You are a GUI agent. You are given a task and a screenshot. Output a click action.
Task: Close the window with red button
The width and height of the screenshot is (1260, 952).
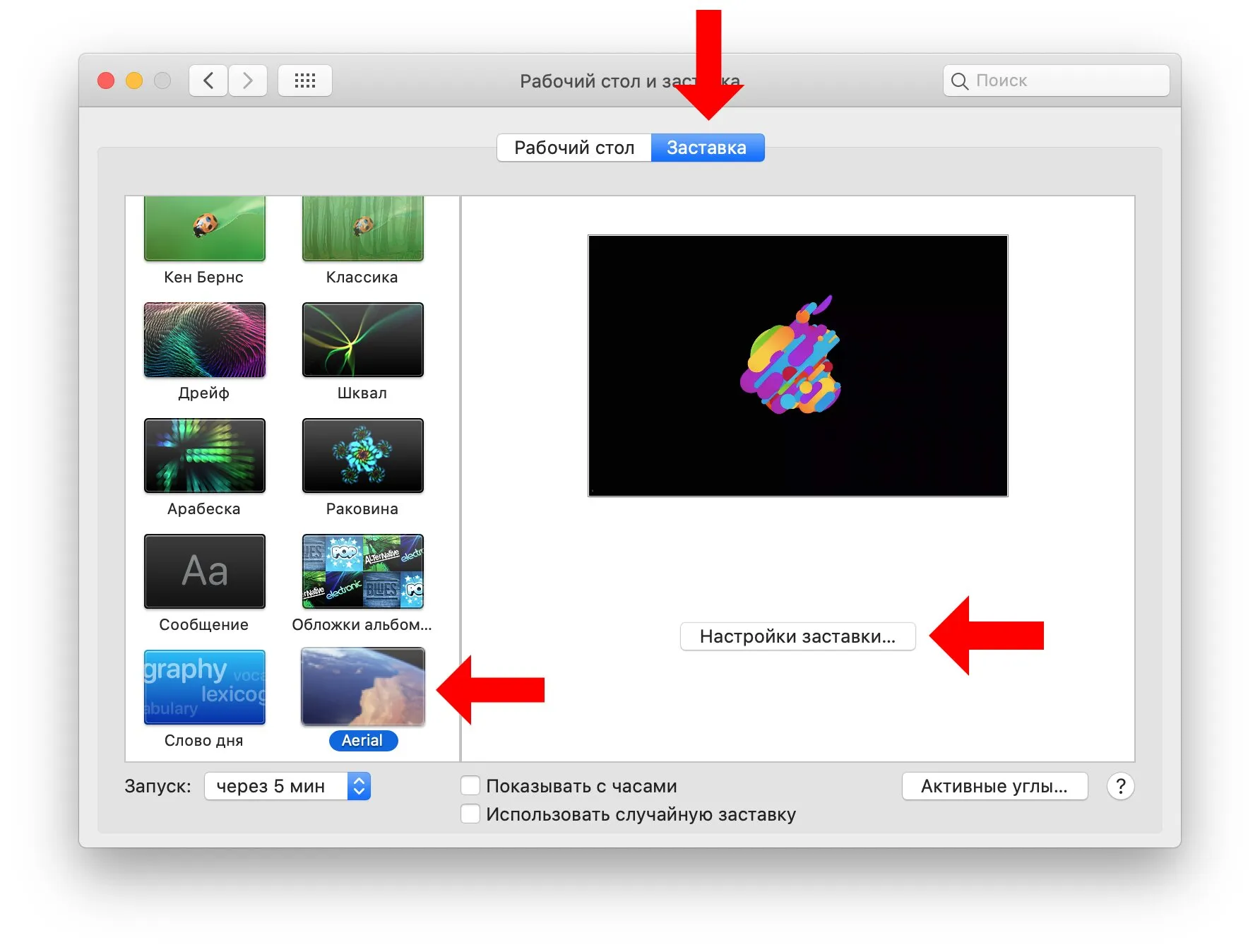106,81
